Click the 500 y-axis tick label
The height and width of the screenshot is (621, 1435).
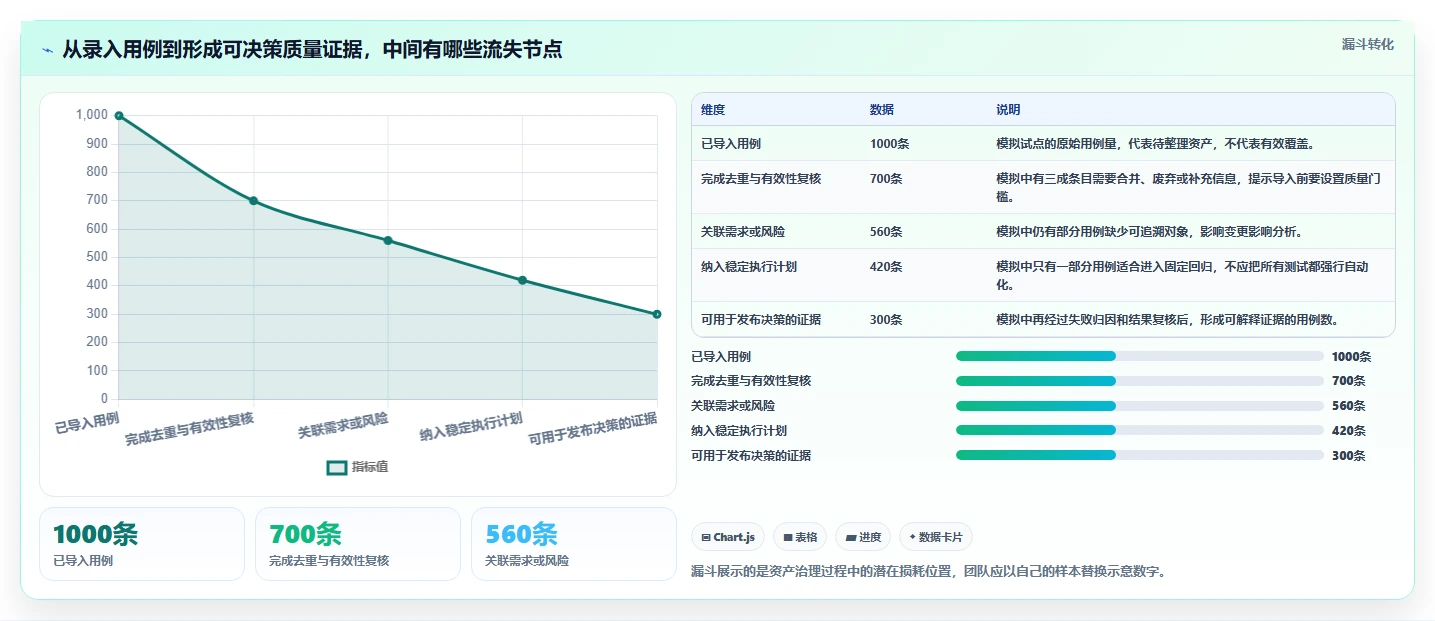tap(96, 257)
